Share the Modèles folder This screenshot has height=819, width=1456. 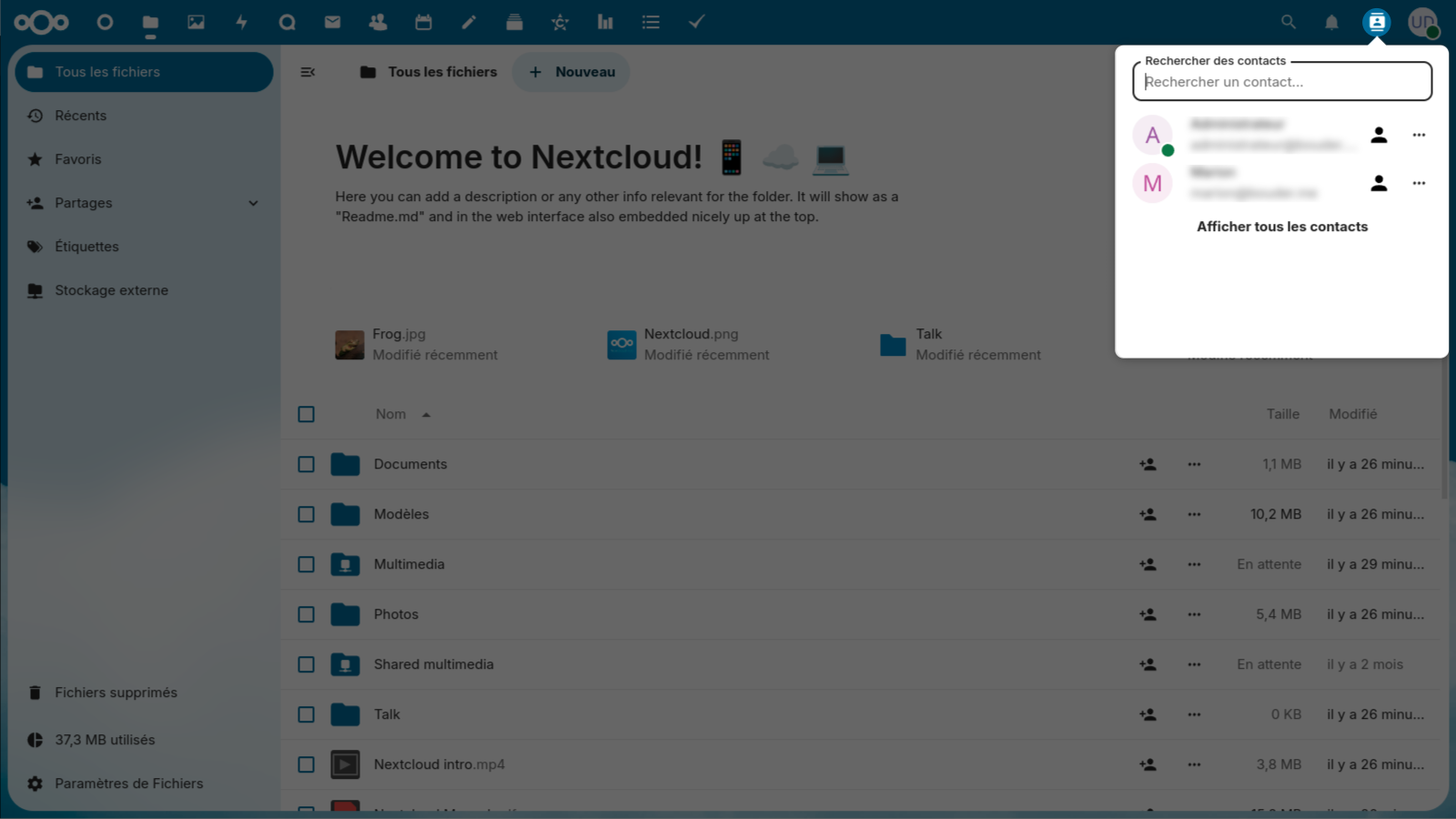[x=1148, y=514]
